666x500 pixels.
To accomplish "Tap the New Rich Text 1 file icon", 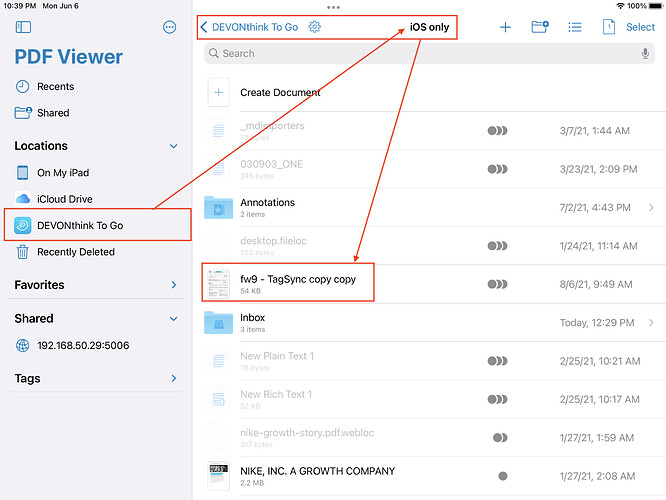I will tap(218, 399).
